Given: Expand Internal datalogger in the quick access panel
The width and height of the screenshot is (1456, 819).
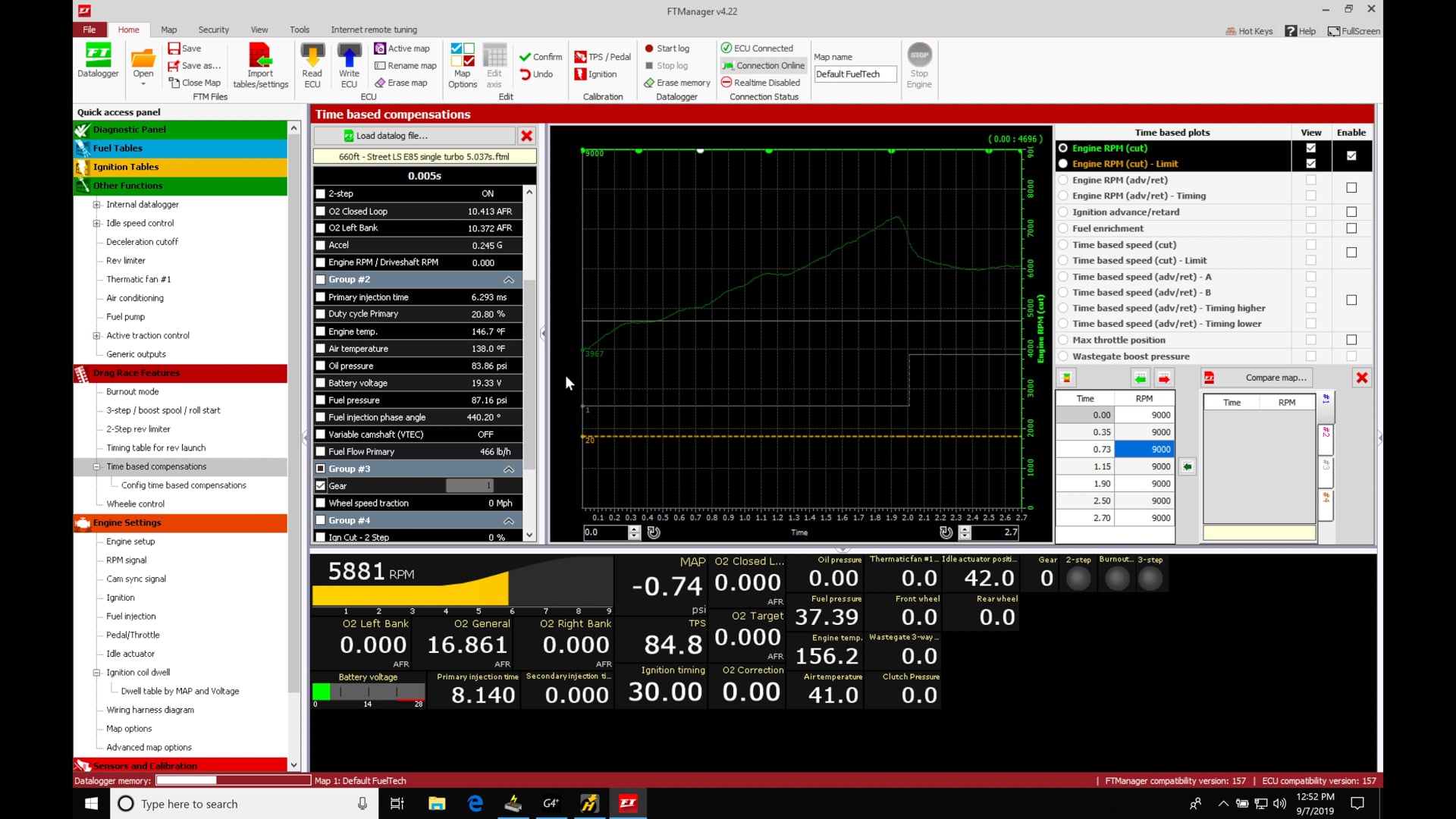Looking at the screenshot, I should pyautogui.click(x=96, y=204).
